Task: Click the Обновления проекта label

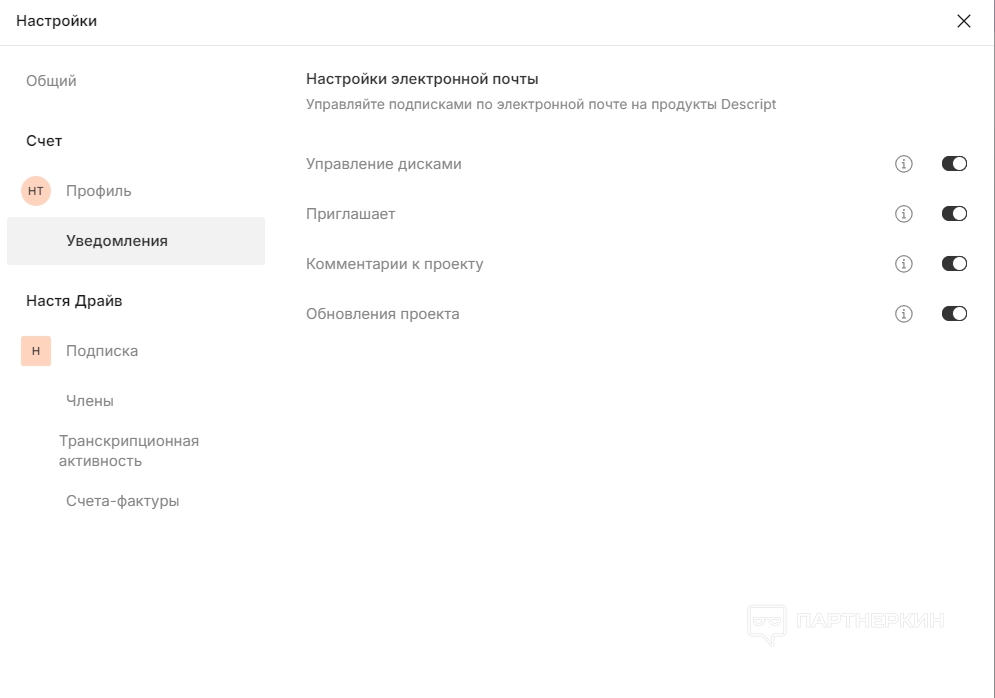Action: tap(383, 314)
